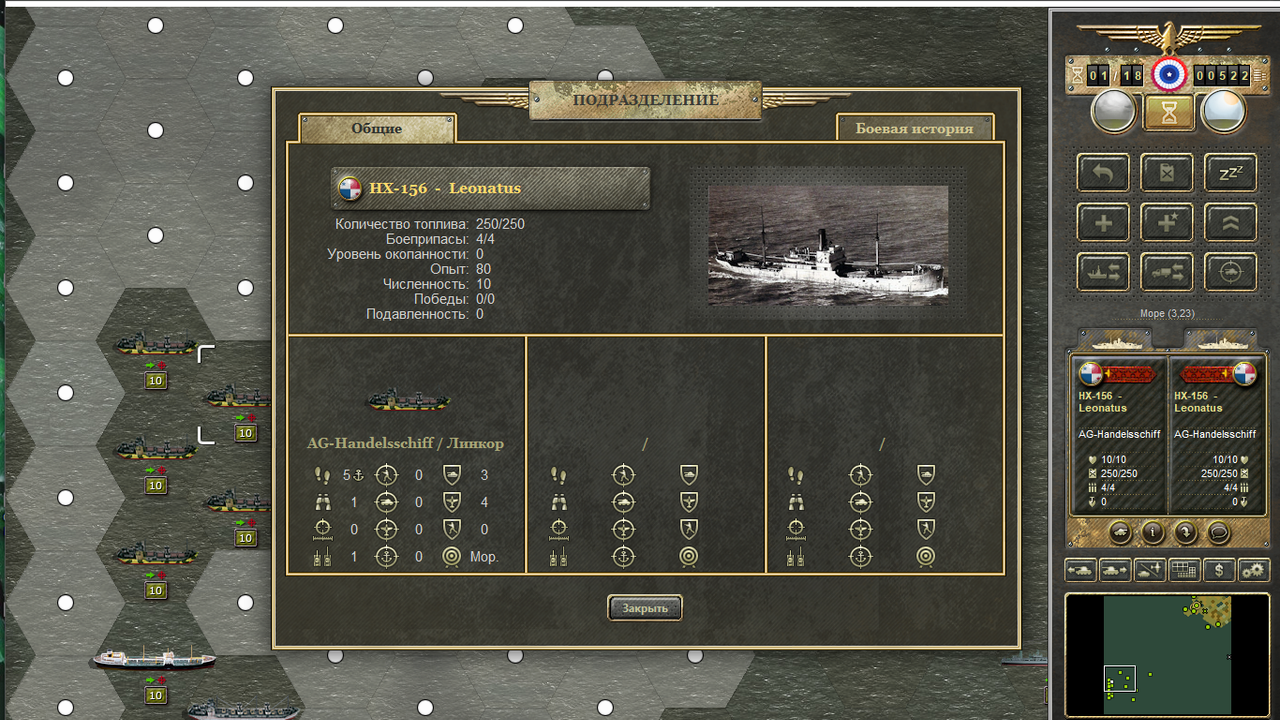This screenshot has width=1280, height=720.
Task: Toggle the grid overview button
Action: pos(1184,570)
